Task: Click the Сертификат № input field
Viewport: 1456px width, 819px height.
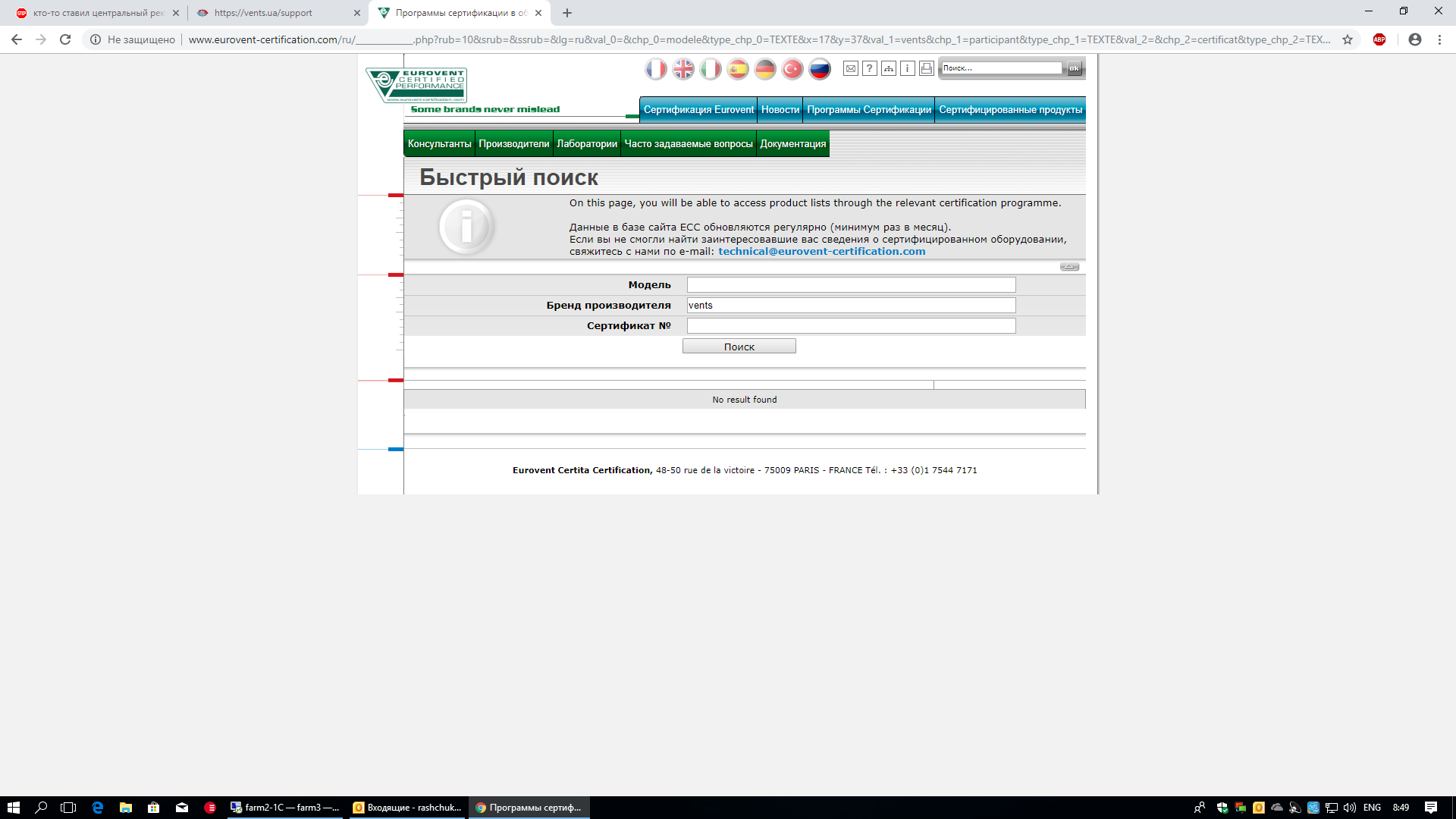Action: [851, 326]
